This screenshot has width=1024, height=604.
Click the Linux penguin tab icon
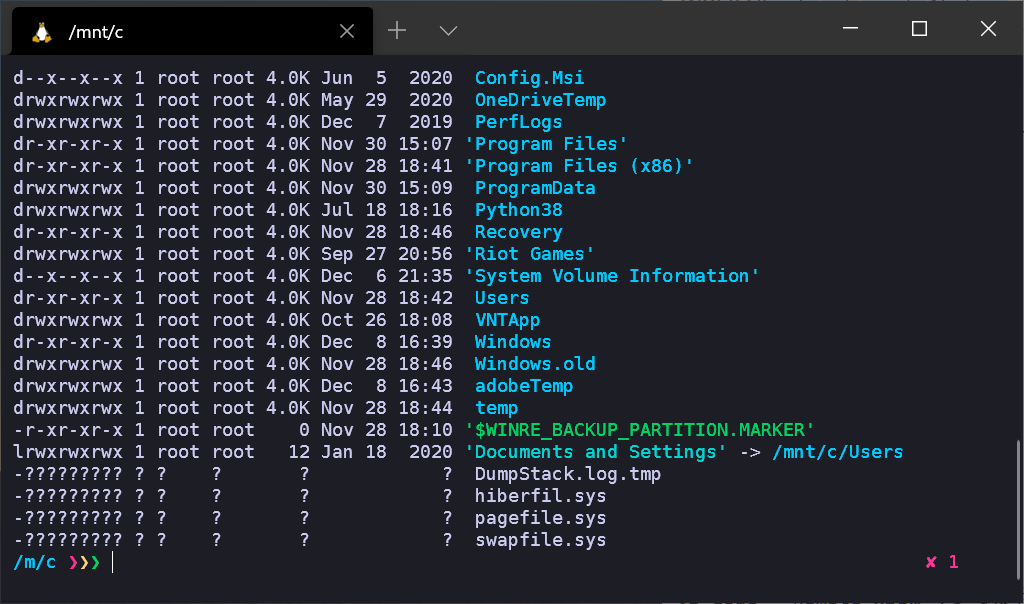[x=42, y=32]
